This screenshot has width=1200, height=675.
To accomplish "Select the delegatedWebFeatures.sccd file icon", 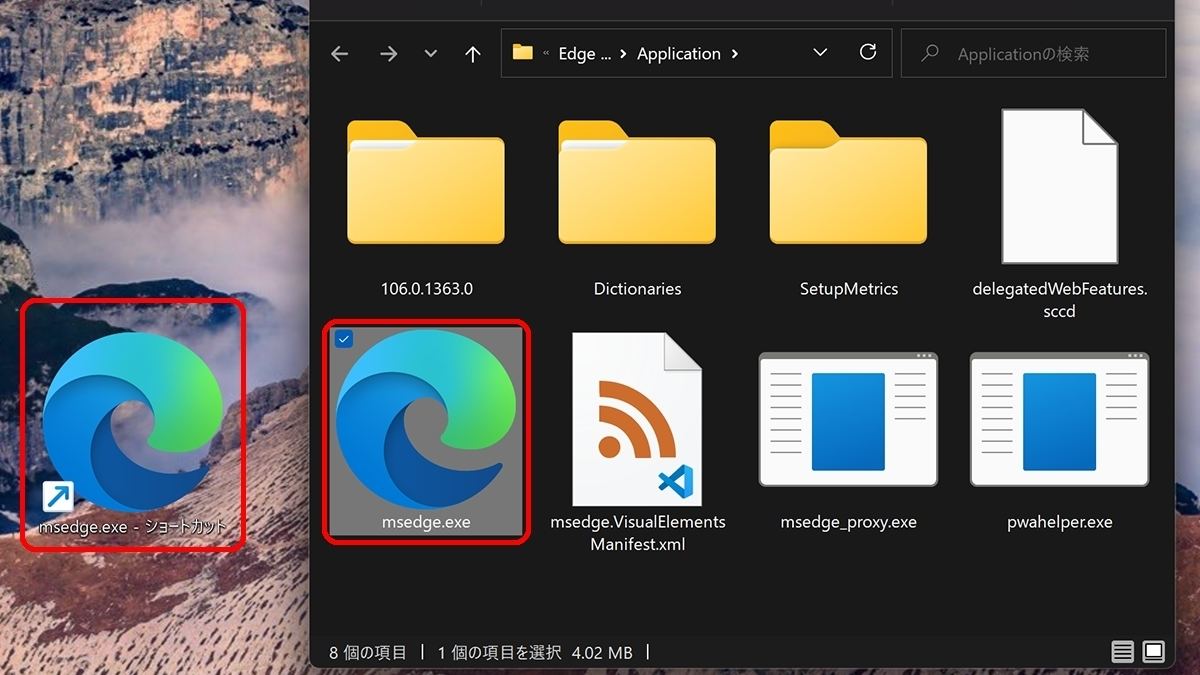I will 1059,186.
